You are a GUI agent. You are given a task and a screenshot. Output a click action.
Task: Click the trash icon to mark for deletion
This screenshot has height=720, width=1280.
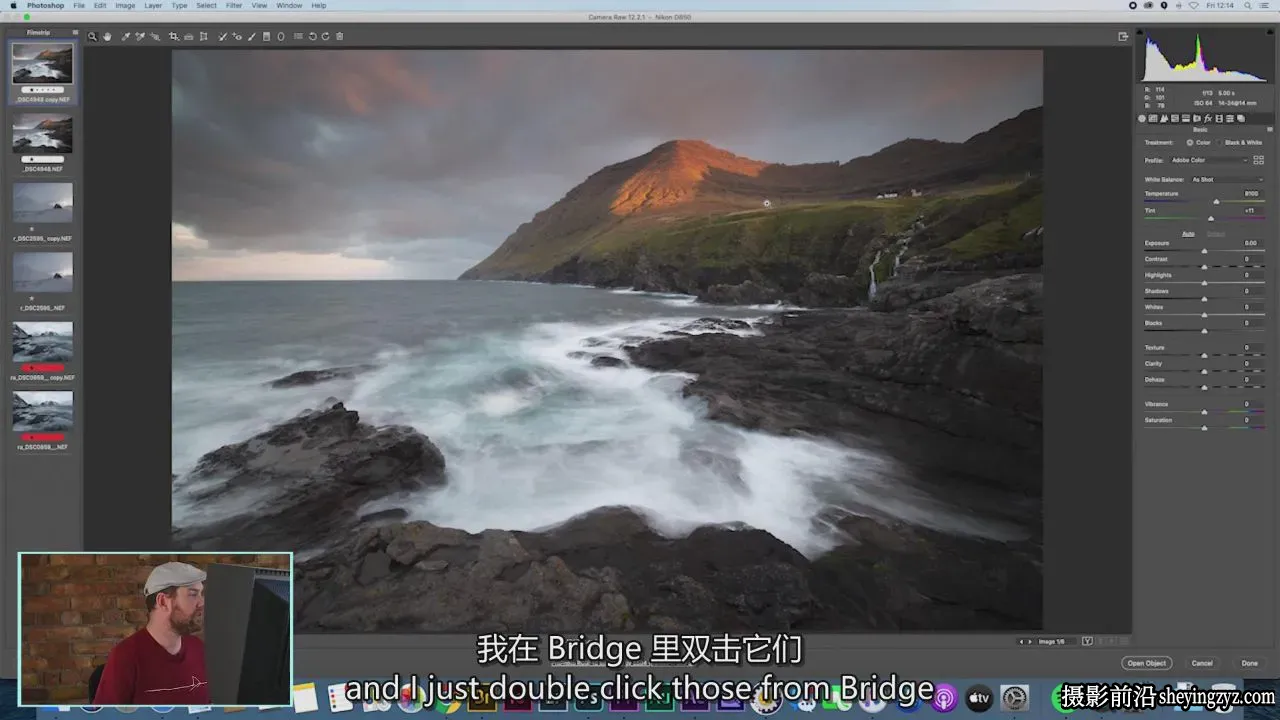[x=339, y=36]
